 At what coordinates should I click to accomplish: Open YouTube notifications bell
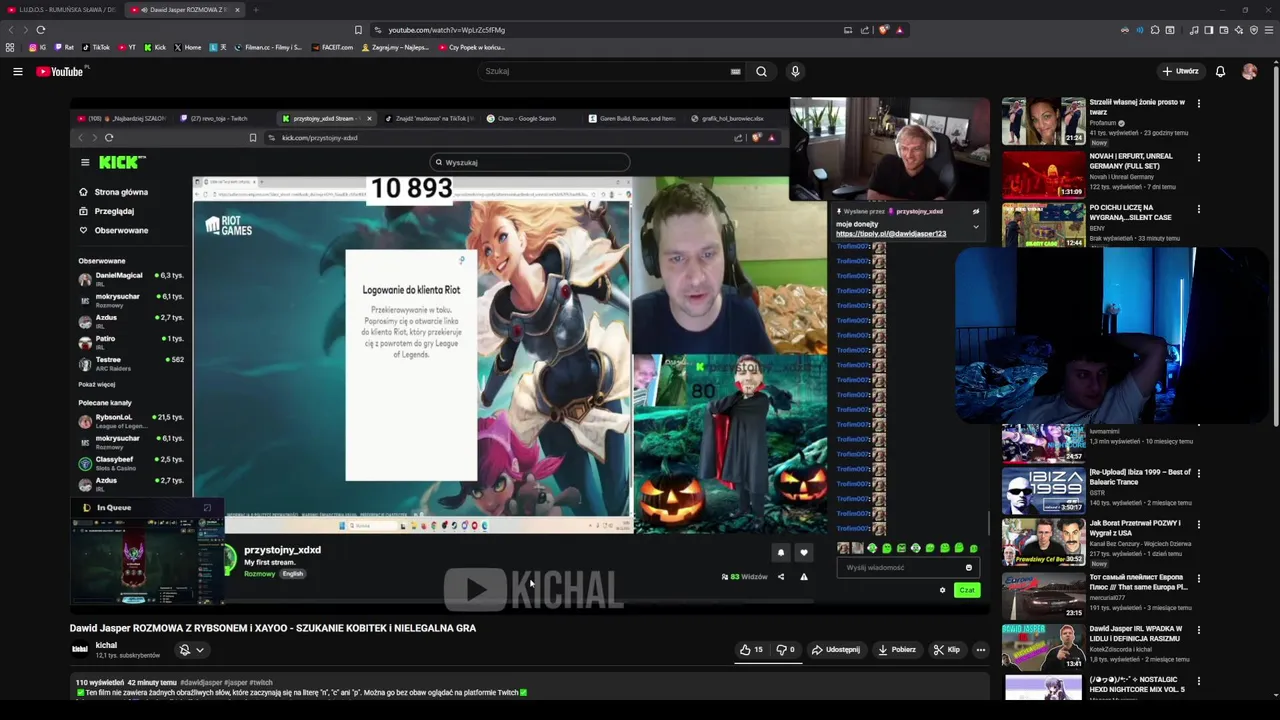pos(1220,71)
